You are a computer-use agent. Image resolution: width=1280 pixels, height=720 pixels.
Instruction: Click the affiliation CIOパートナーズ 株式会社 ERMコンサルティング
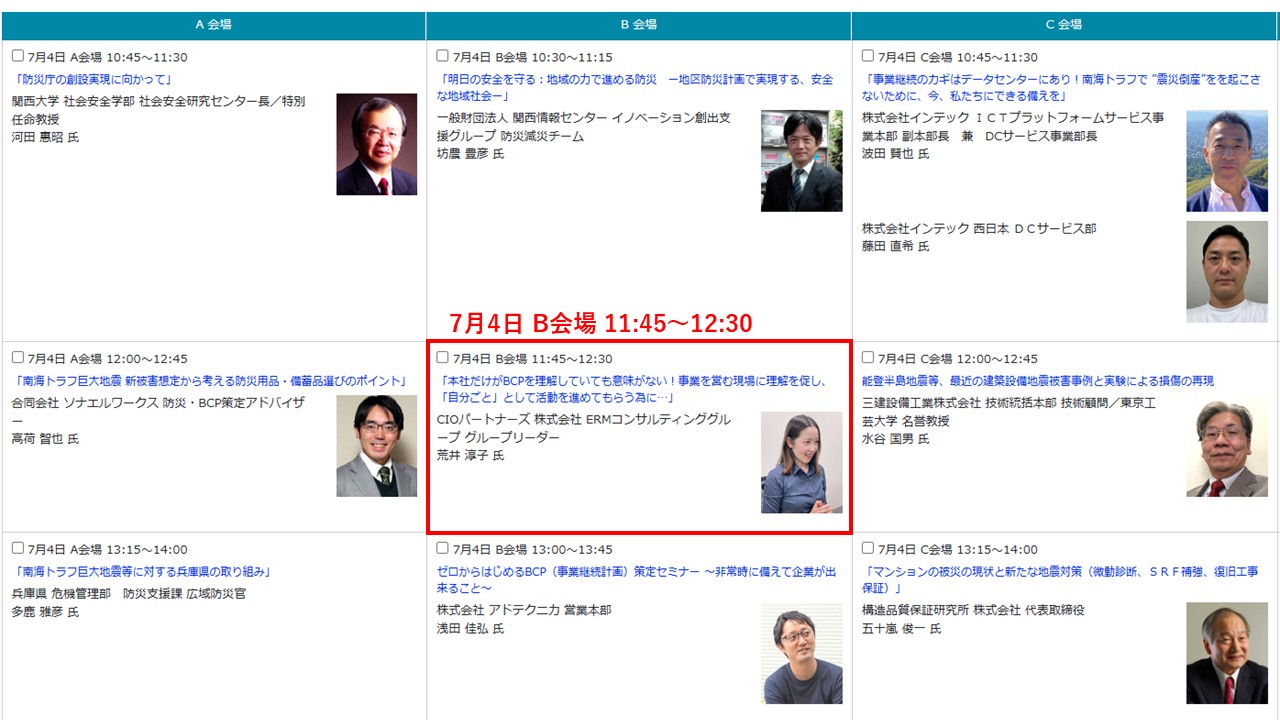pos(584,428)
